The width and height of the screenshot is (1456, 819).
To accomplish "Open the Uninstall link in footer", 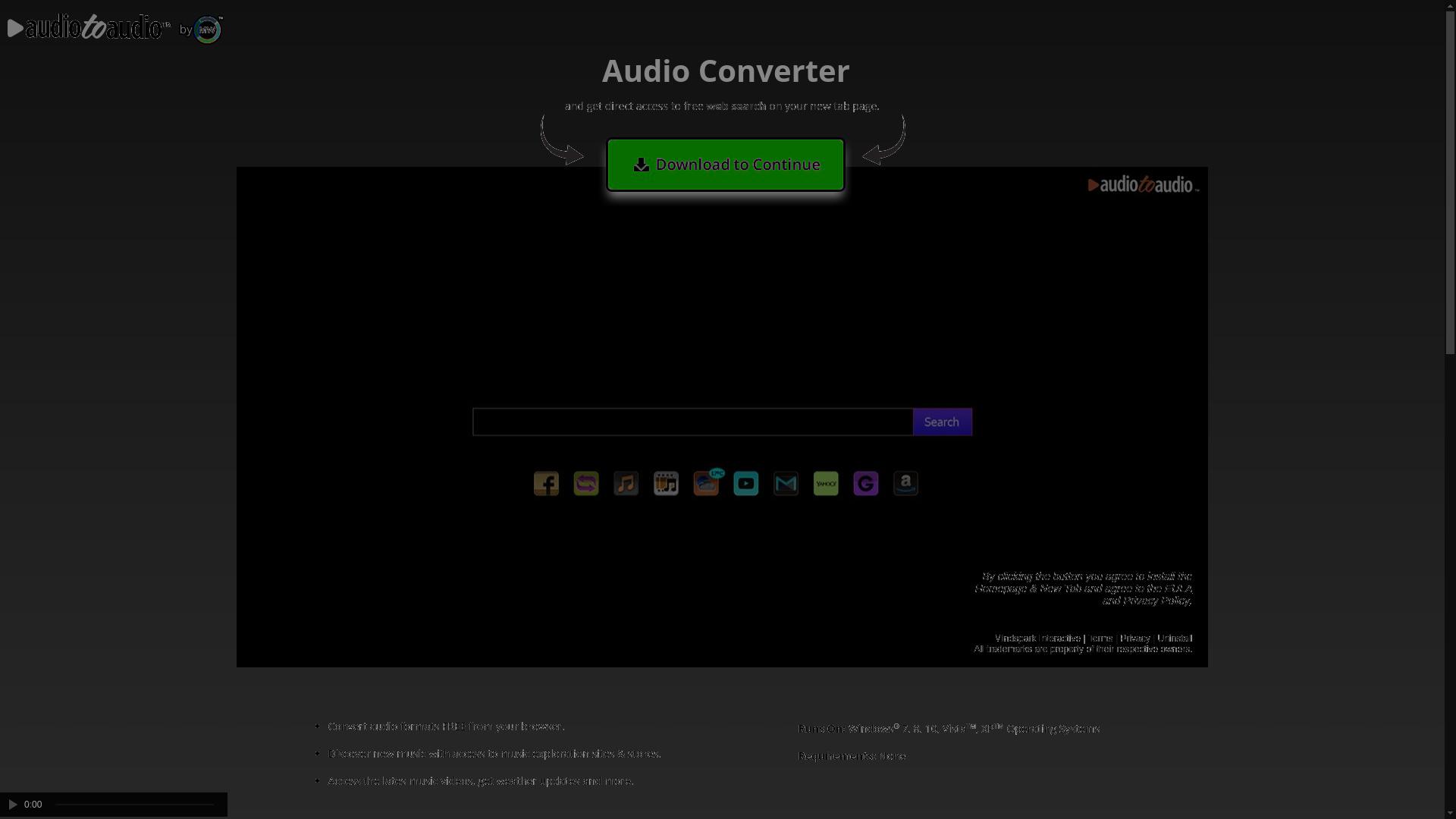I will click(x=1175, y=639).
